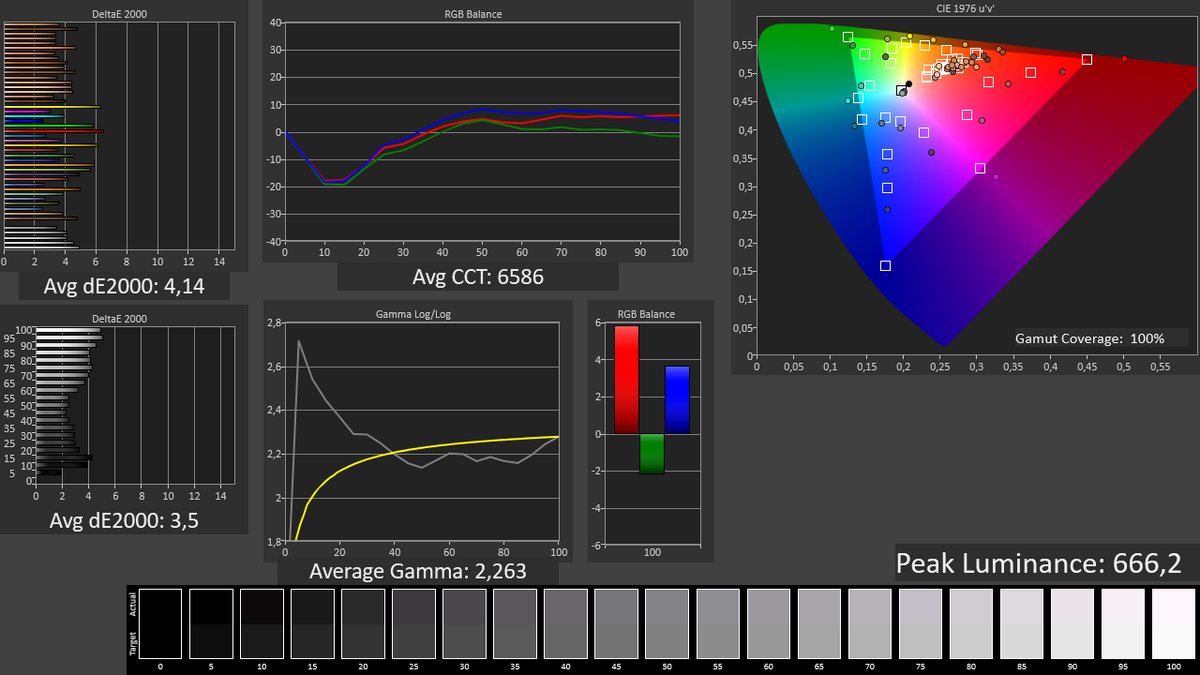The width and height of the screenshot is (1200, 675).
Task: Click the blue bar in RGB Balance bar chart
Action: tap(677, 400)
